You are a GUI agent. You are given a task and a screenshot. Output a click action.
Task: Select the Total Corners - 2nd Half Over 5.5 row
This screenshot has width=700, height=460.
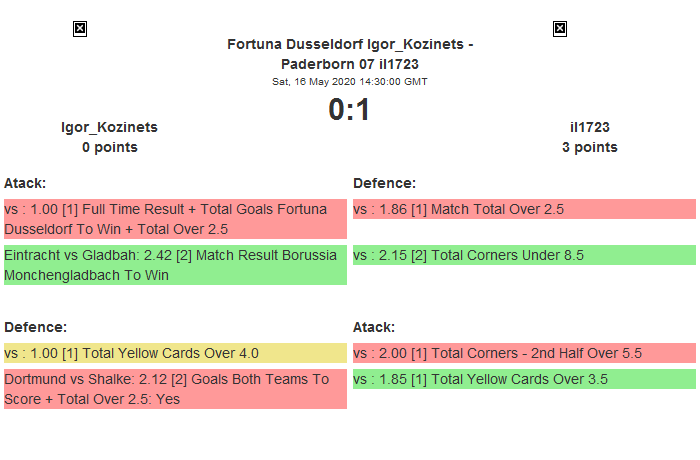click(523, 353)
